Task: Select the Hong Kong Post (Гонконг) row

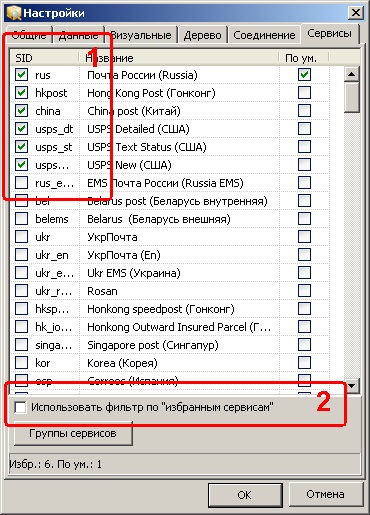Action: coord(170,93)
